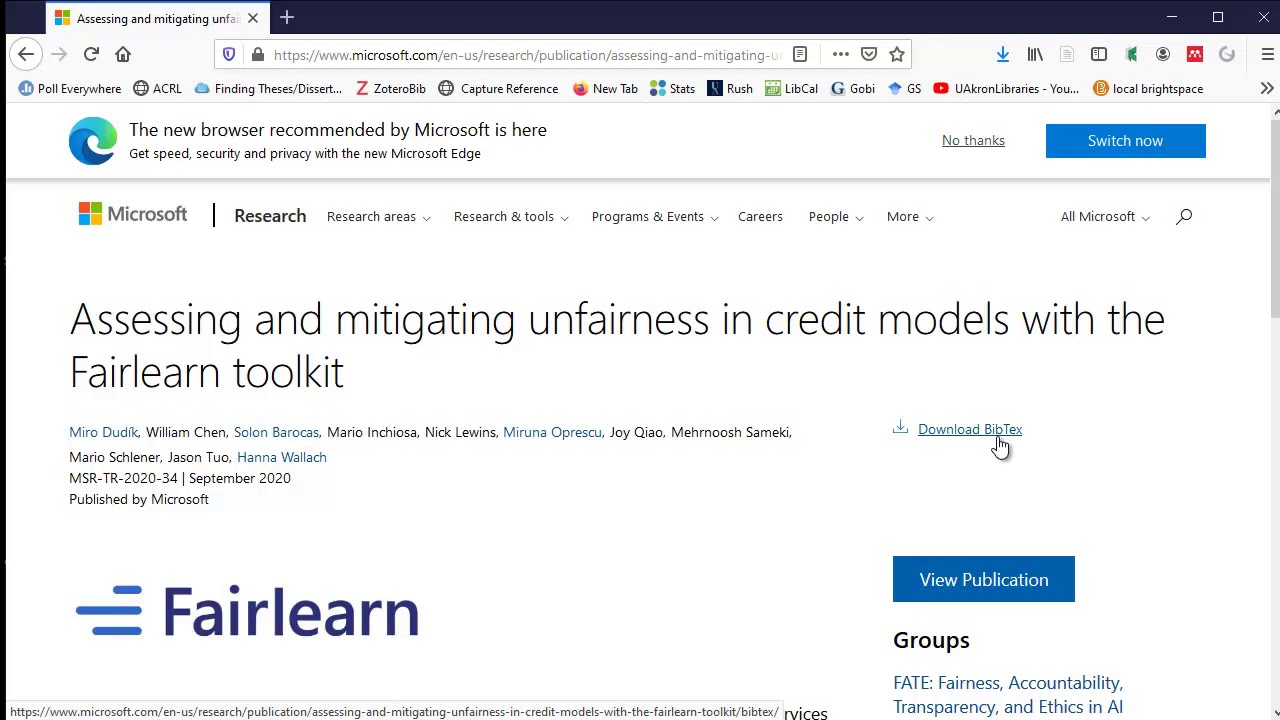Image resolution: width=1280 pixels, height=720 pixels.
Task: Open the New Tab bookmark
Action: 605,88
